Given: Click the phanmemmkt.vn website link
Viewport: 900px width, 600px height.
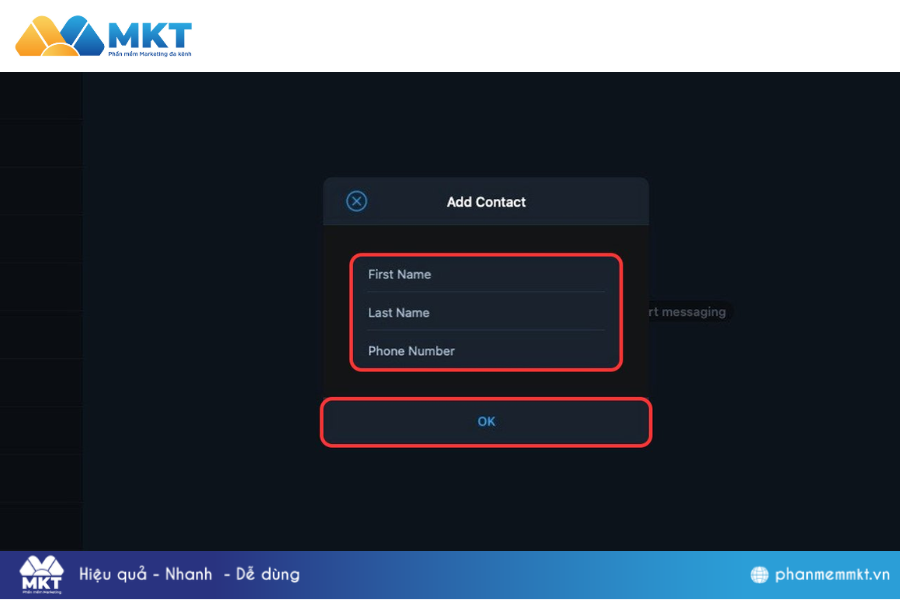Looking at the screenshot, I should point(832,575).
